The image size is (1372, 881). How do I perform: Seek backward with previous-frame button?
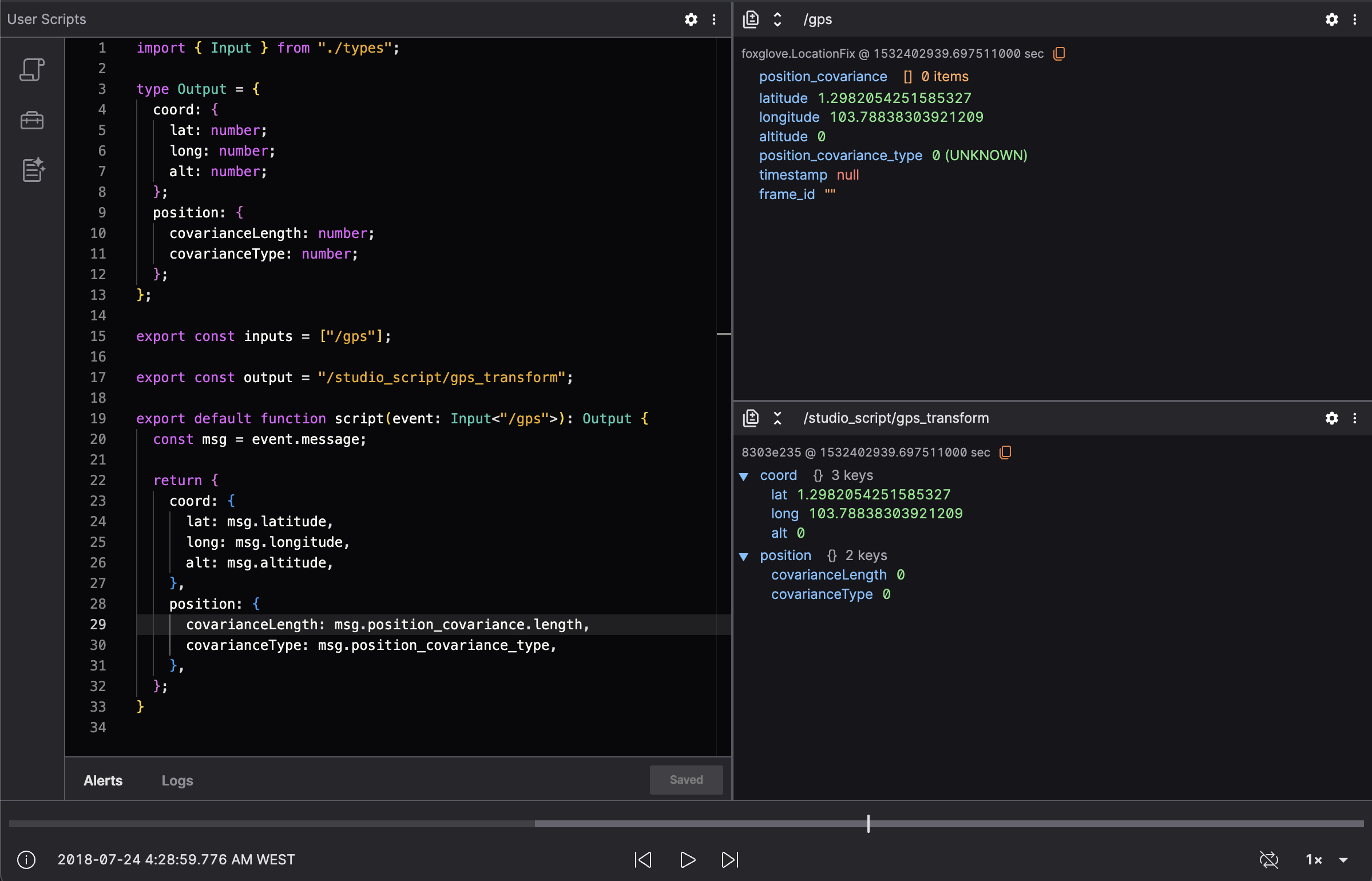[x=643, y=859]
